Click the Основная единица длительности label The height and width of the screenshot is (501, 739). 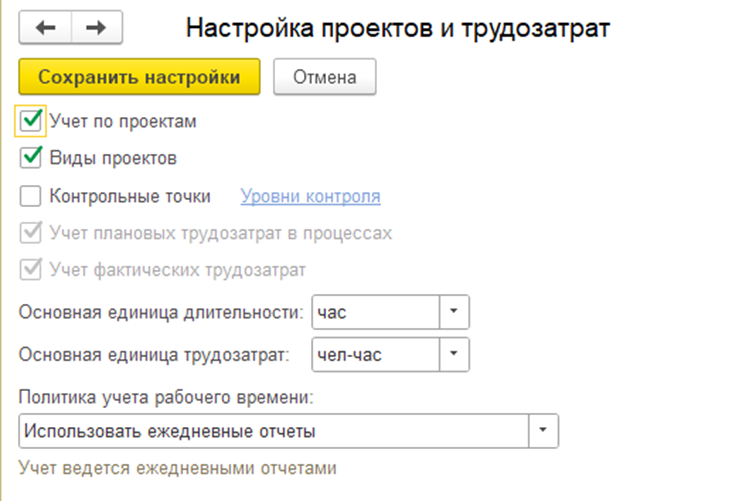pos(161,312)
